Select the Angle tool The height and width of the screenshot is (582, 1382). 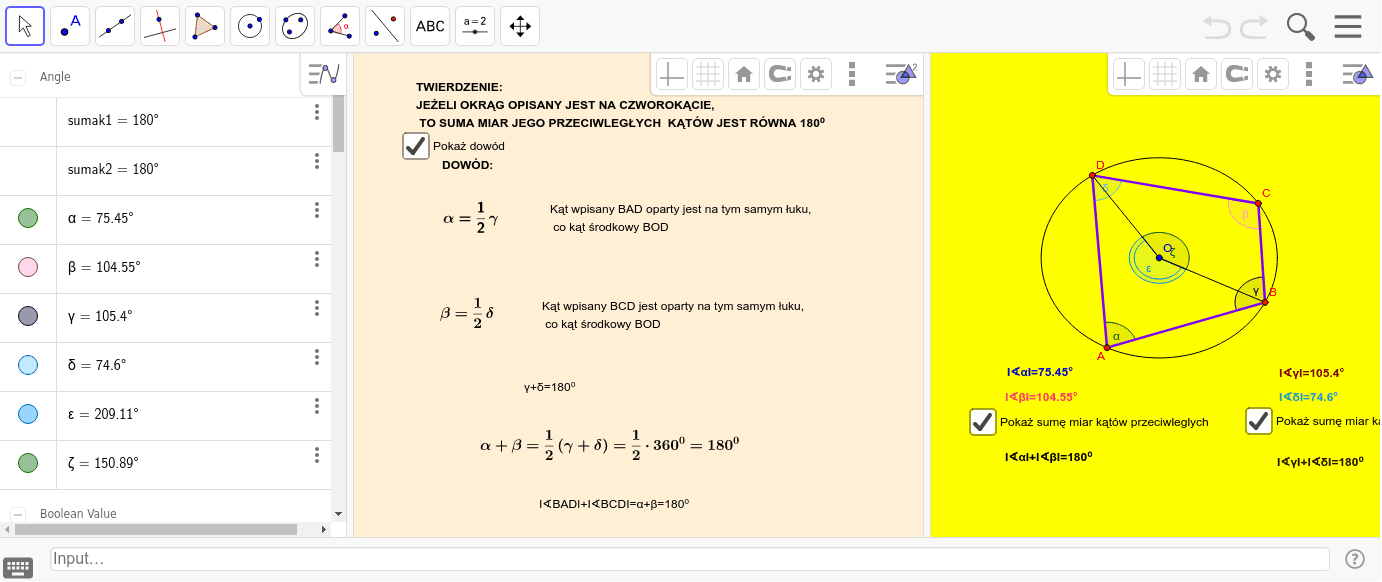pos(340,26)
